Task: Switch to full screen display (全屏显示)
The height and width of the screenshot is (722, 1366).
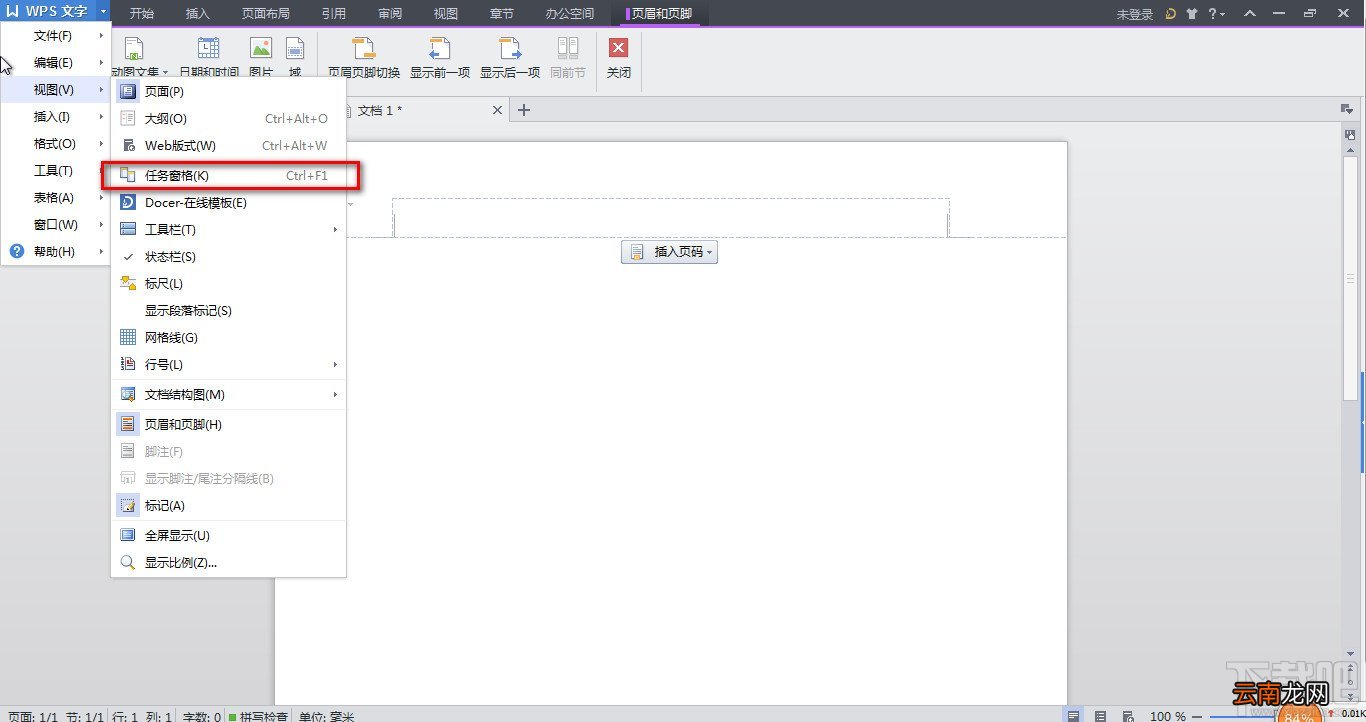Action: (229, 536)
